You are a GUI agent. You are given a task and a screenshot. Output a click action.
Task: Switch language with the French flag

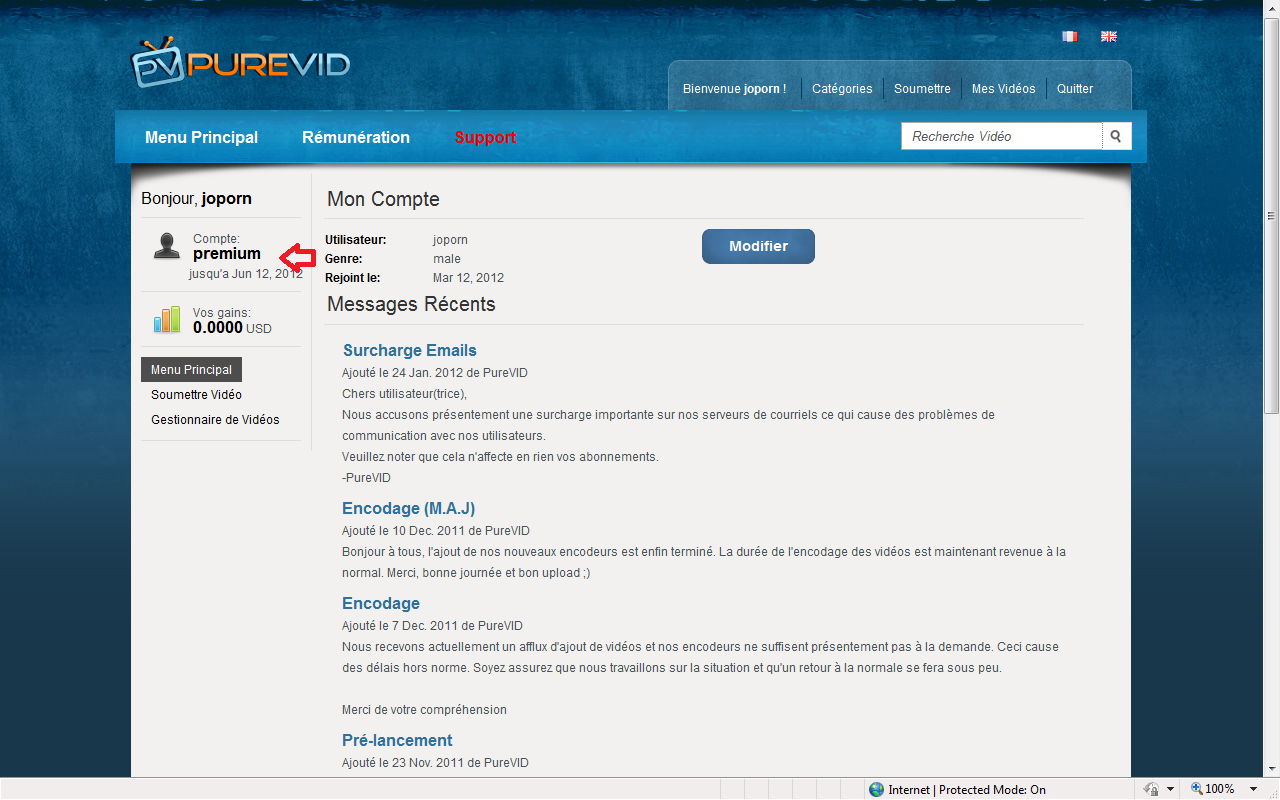click(1070, 36)
